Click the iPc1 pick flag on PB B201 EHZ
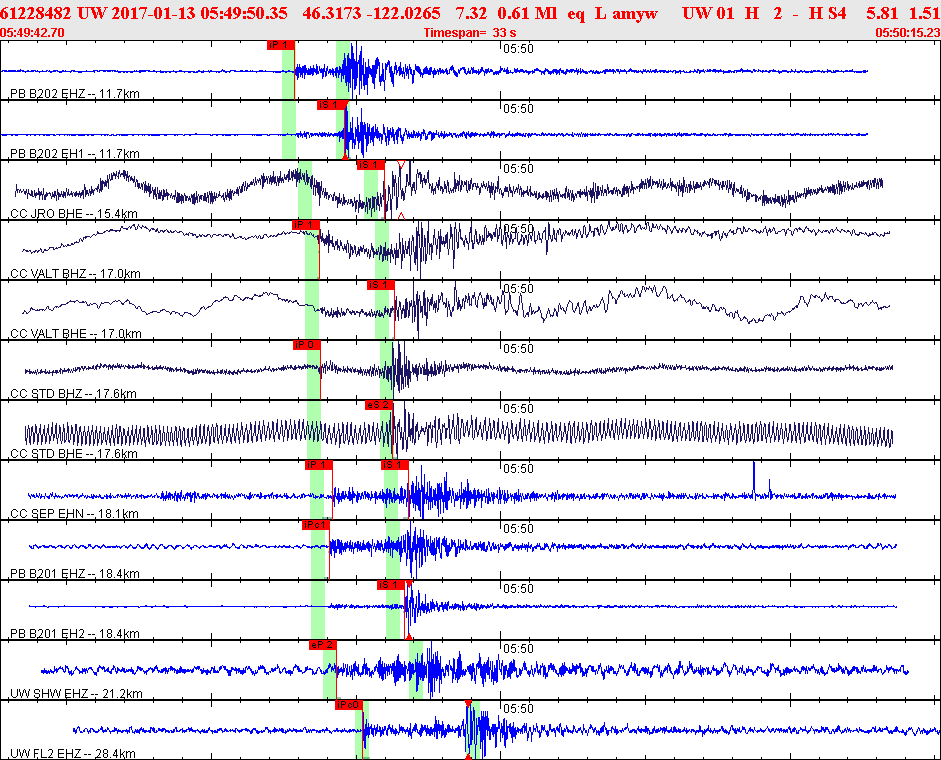Screen dimensions: 941x760 [x=316, y=525]
